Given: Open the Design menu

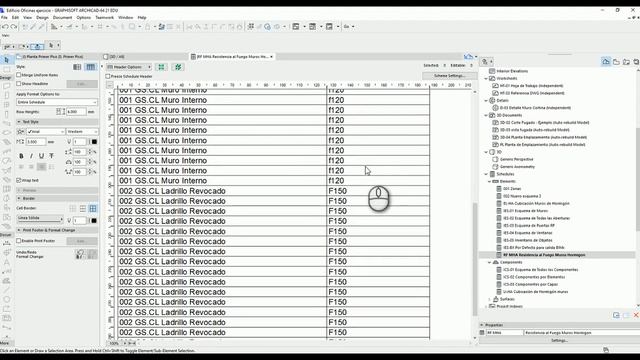Looking at the screenshot, I should [x=42, y=18].
